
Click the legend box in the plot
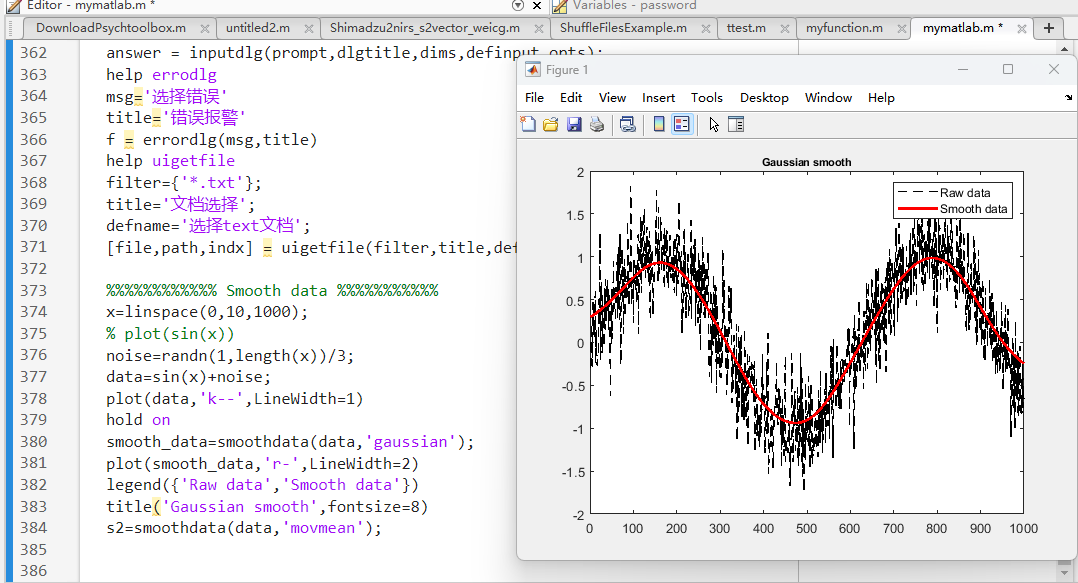tap(954, 200)
